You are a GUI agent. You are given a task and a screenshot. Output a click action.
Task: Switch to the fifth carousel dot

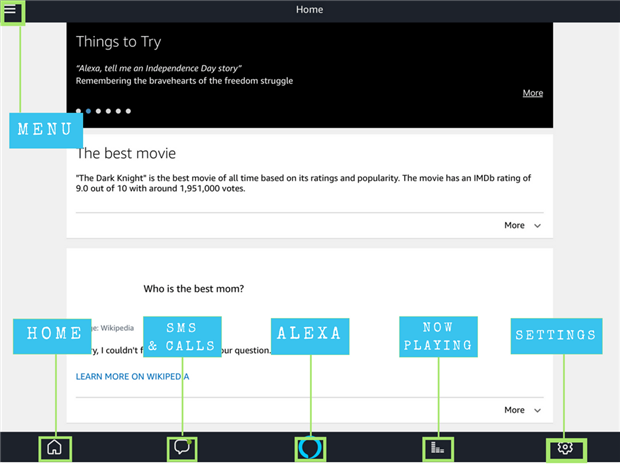point(118,111)
